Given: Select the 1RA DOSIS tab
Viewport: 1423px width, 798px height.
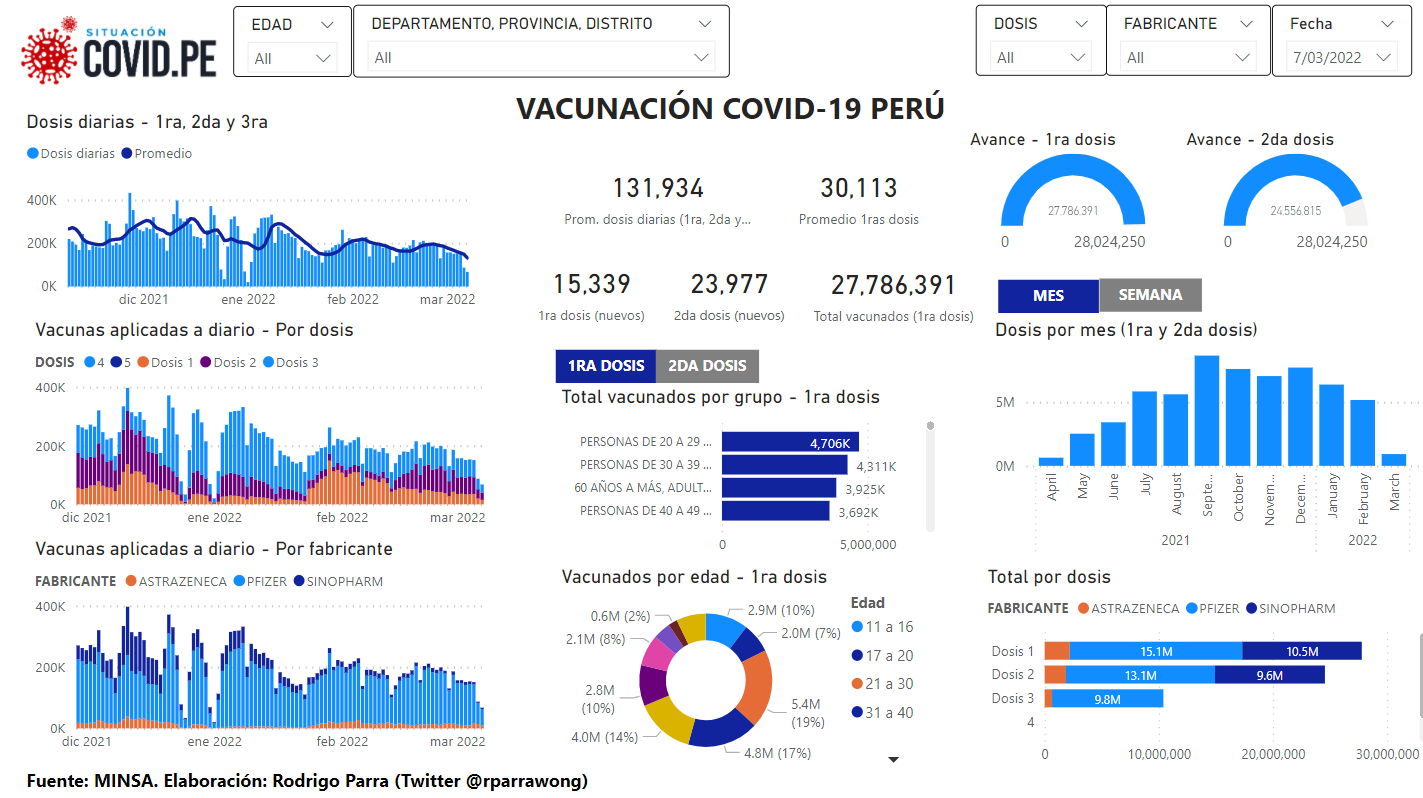Looking at the screenshot, I should pyautogui.click(x=605, y=366).
